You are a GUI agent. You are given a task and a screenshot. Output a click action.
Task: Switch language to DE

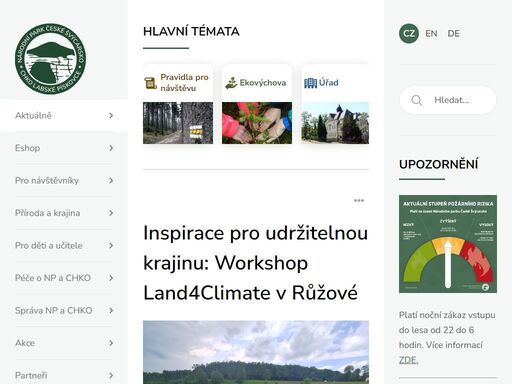453,34
